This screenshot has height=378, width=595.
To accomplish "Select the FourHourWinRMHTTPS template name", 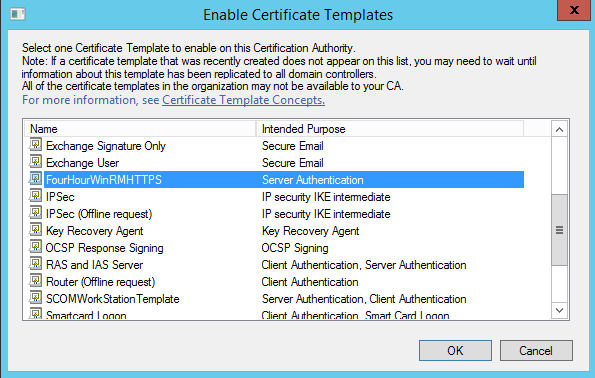I will click(x=104, y=180).
